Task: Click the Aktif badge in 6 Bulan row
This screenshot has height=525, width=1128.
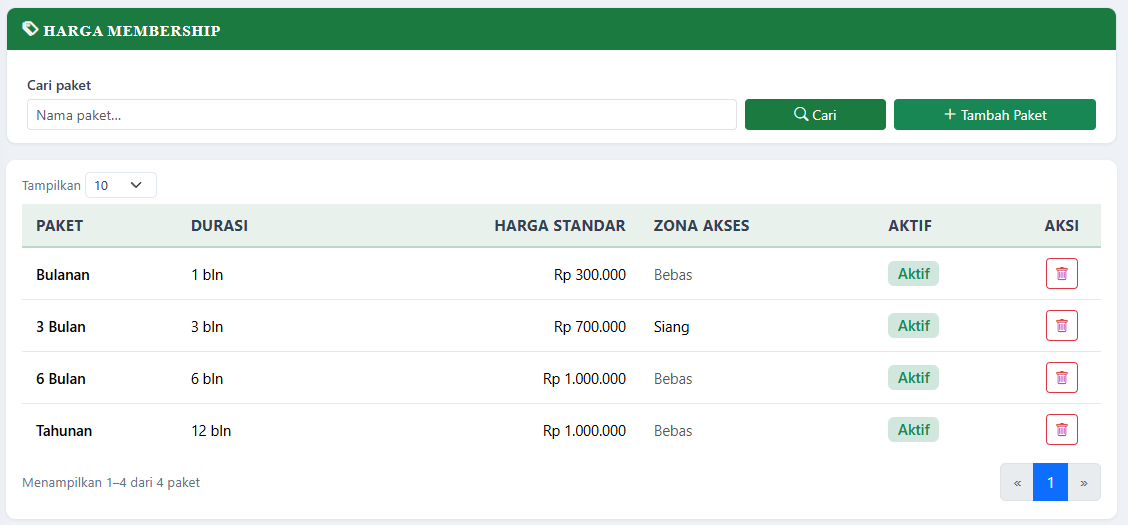Action: point(914,377)
